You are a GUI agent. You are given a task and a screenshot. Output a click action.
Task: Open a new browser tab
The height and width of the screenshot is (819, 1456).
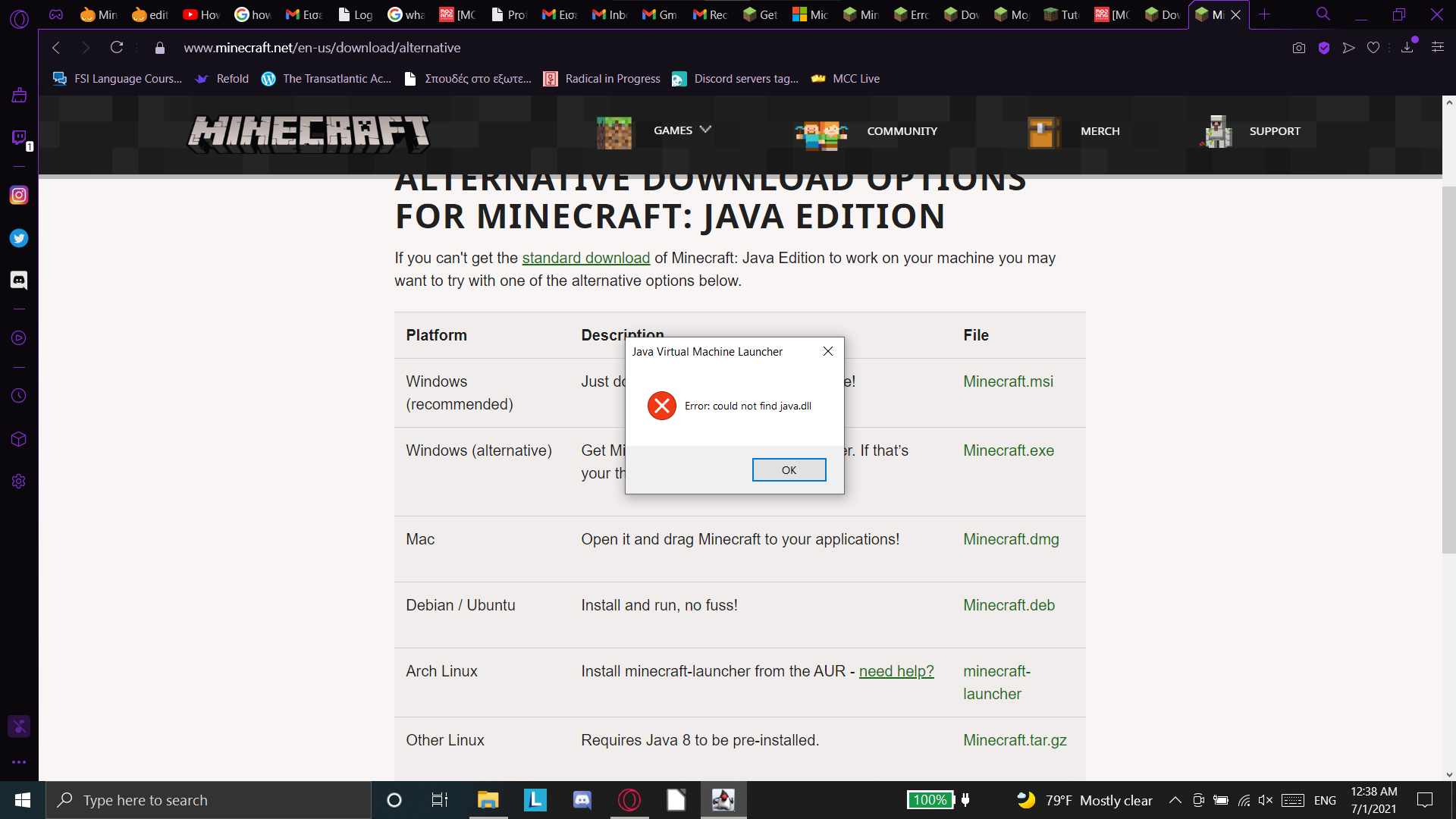(x=1264, y=14)
